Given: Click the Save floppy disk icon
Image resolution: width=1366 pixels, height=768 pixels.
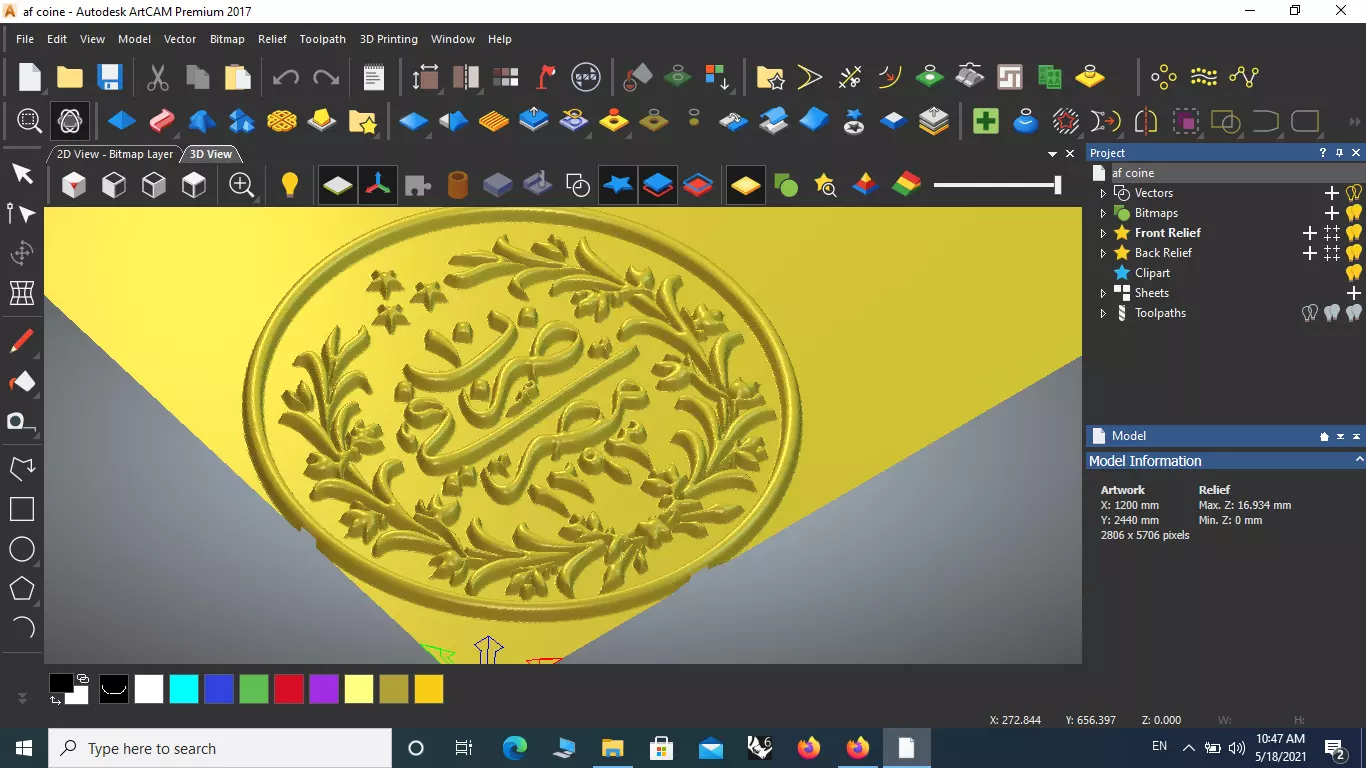Looking at the screenshot, I should click(109, 77).
